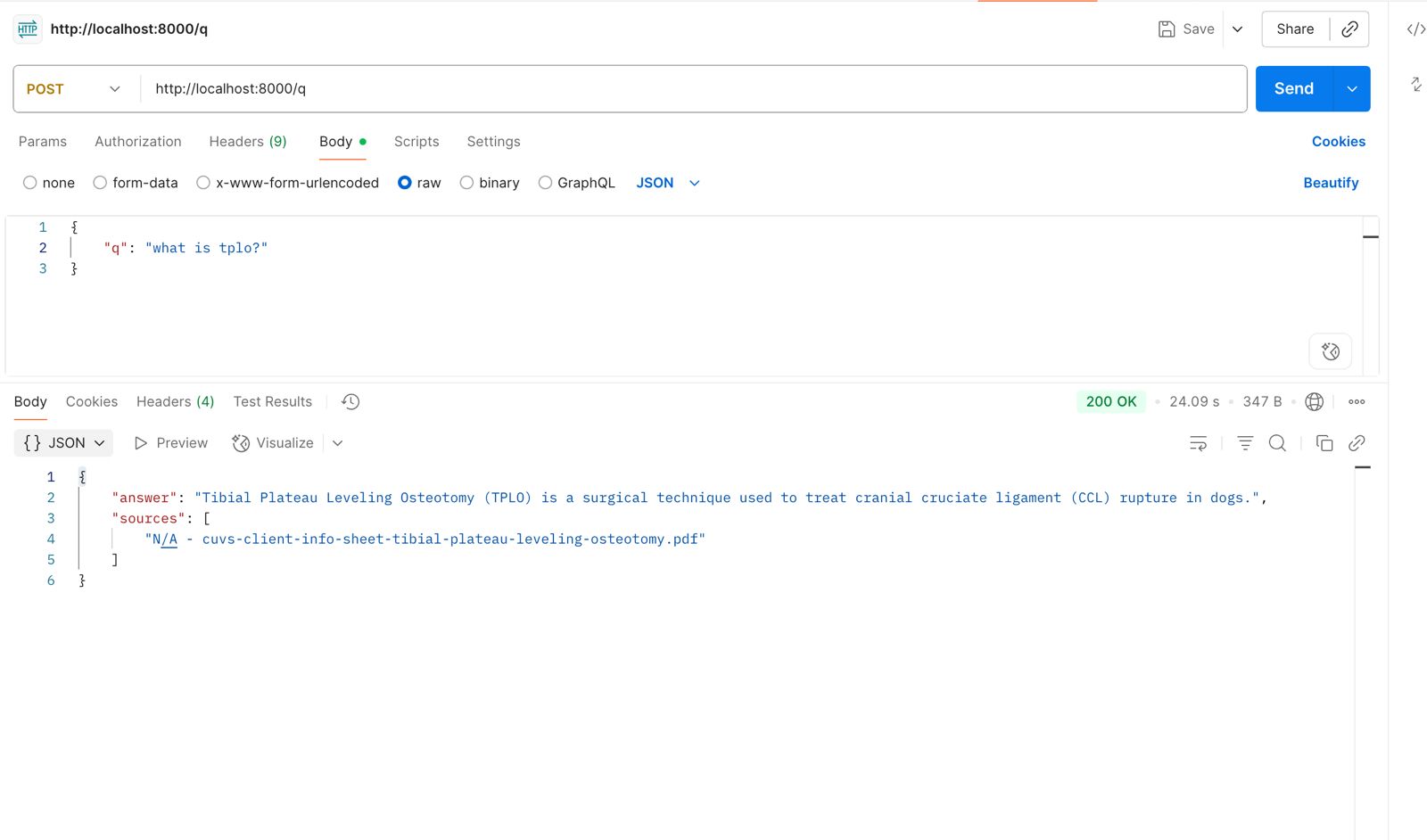Click the search icon in response toolbar
Image resolution: width=1427 pixels, height=840 pixels.
[1277, 443]
